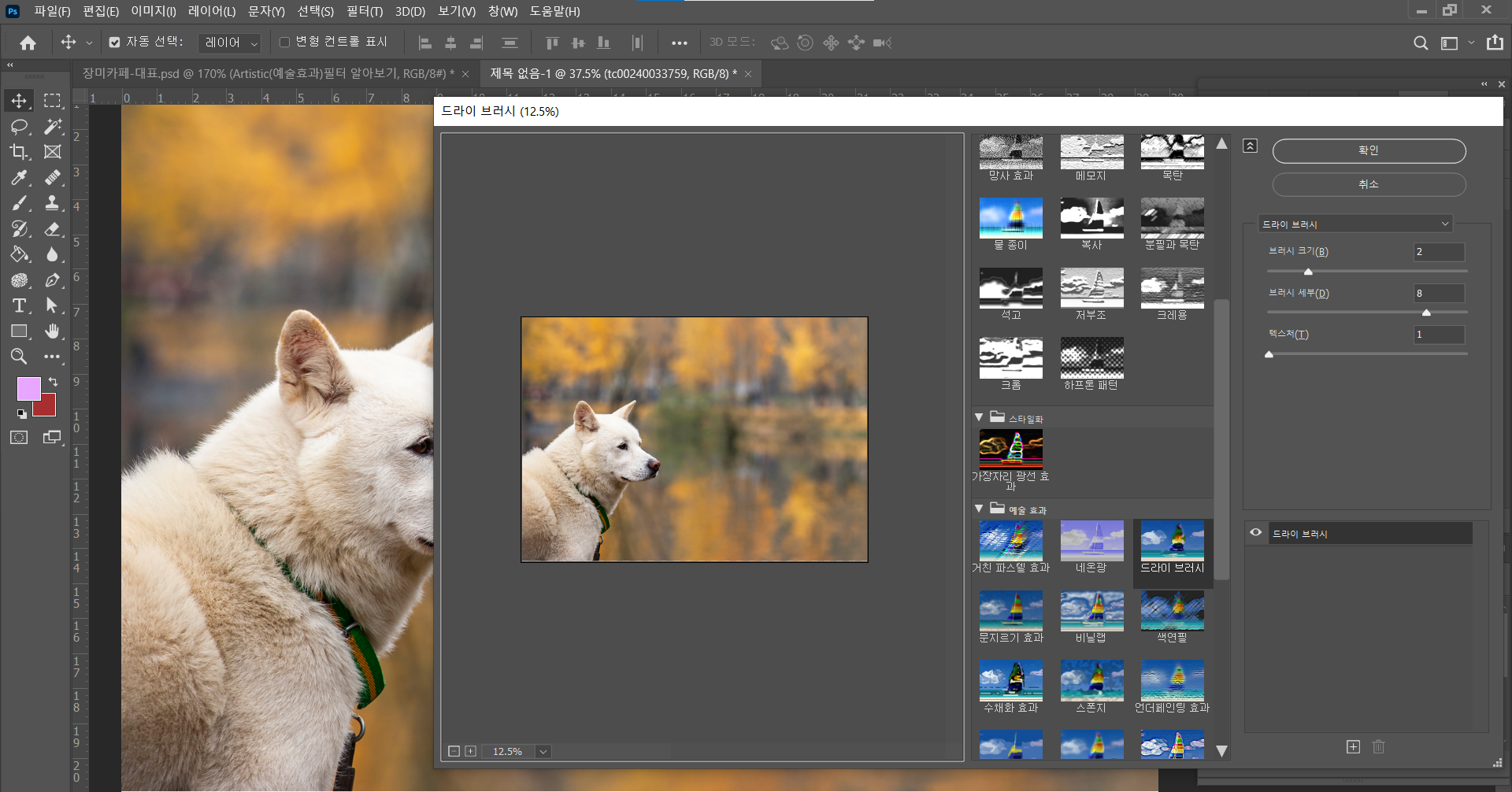1512x792 pixels.
Task: Enable 변형 컨트롤 표시 checkbox
Action: [x=285, y=43]
